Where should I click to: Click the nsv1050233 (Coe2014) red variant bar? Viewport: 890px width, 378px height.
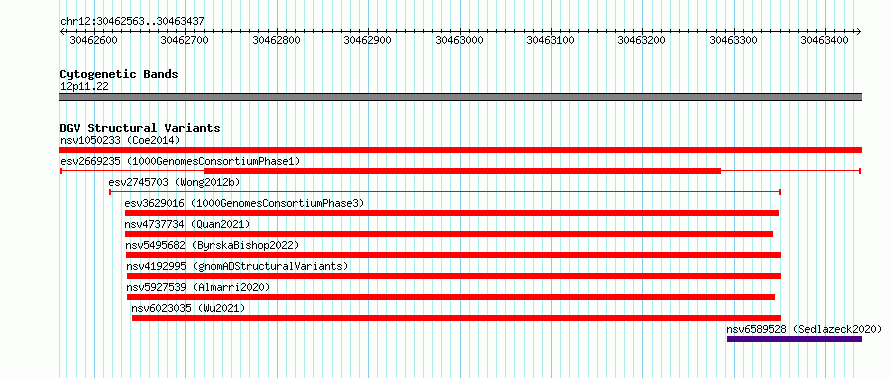tap(460, 150)
